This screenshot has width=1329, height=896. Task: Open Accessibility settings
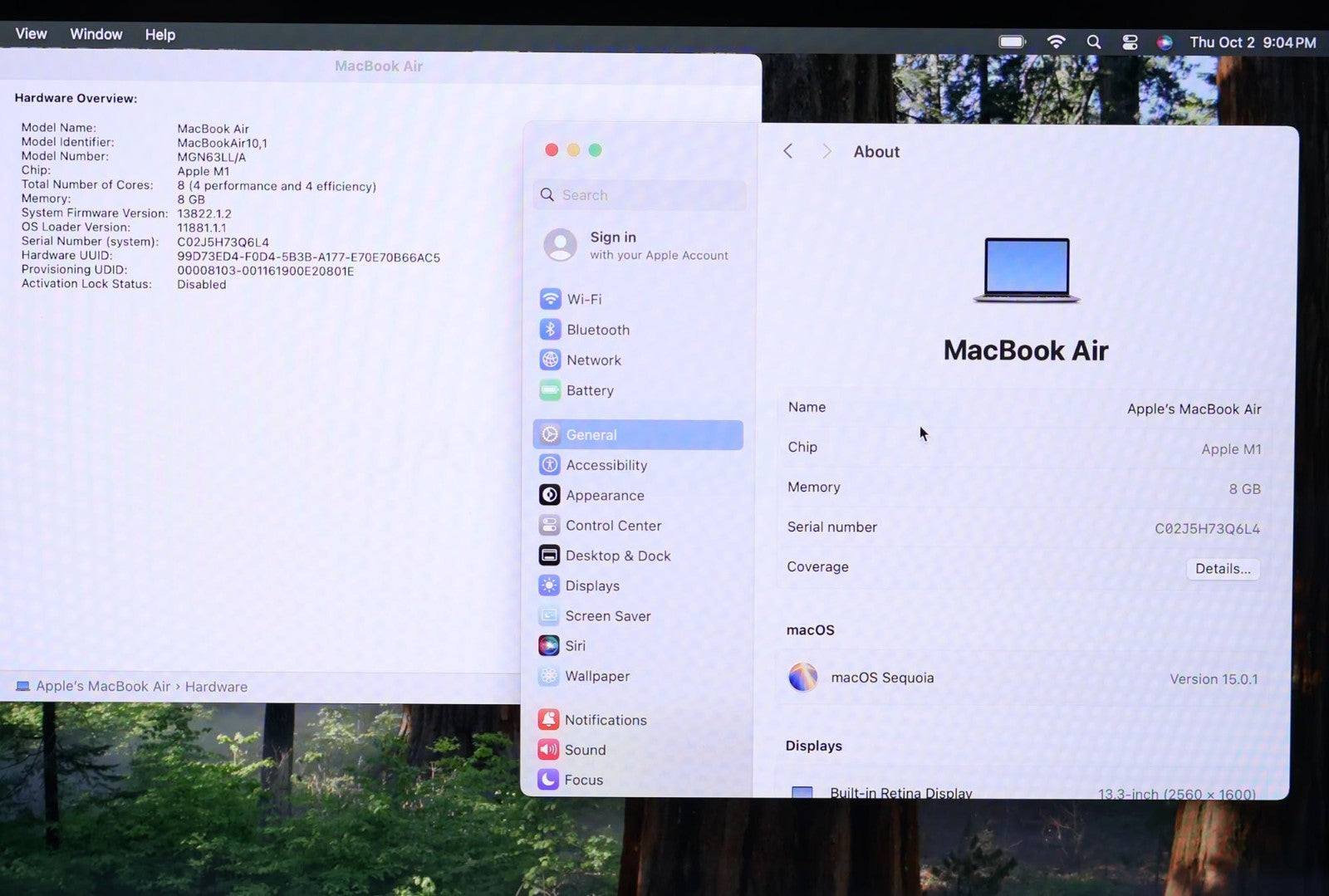click(x=606, y=465)
